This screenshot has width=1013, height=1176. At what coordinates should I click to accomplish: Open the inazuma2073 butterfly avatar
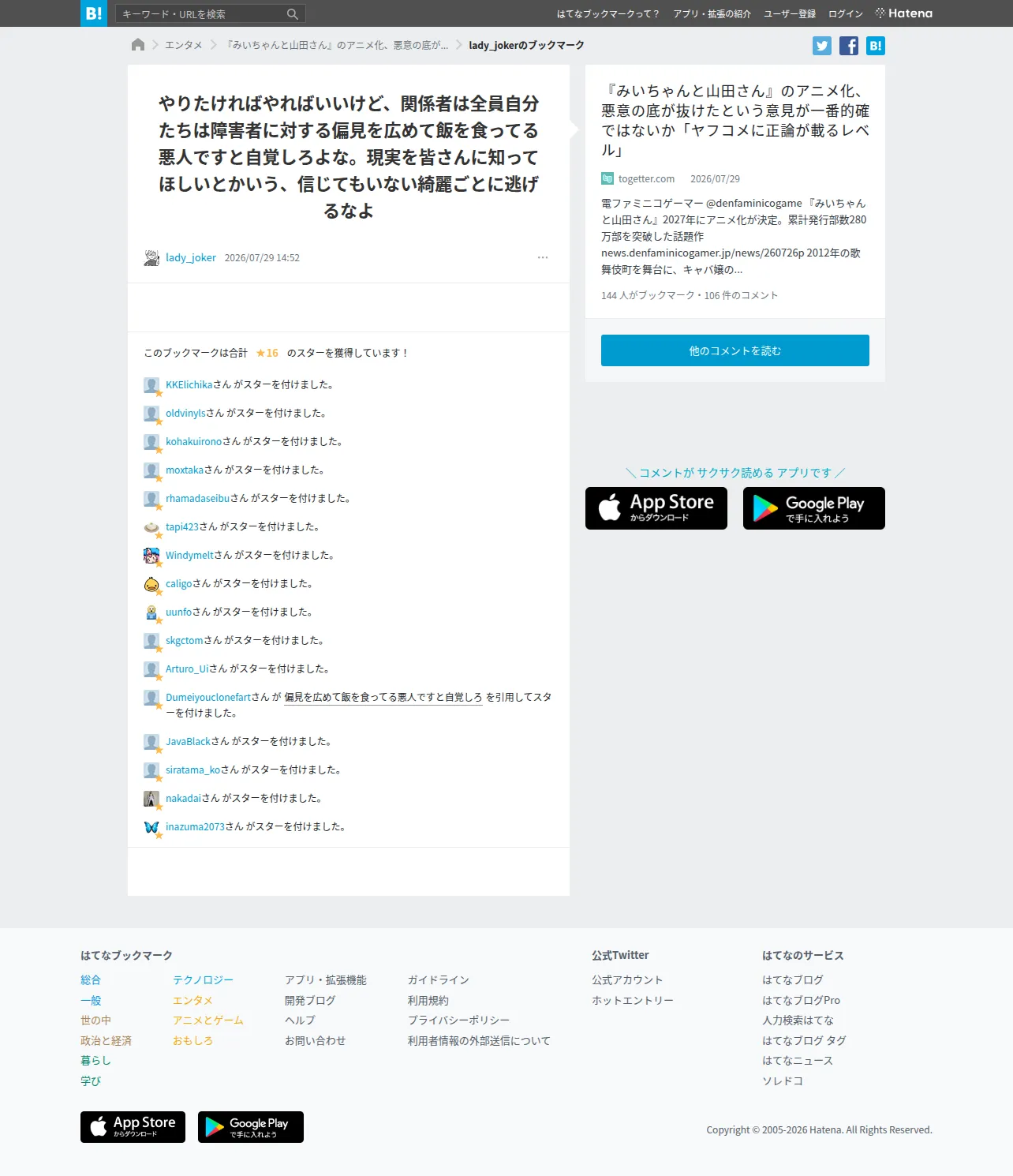tap(151, 827)
